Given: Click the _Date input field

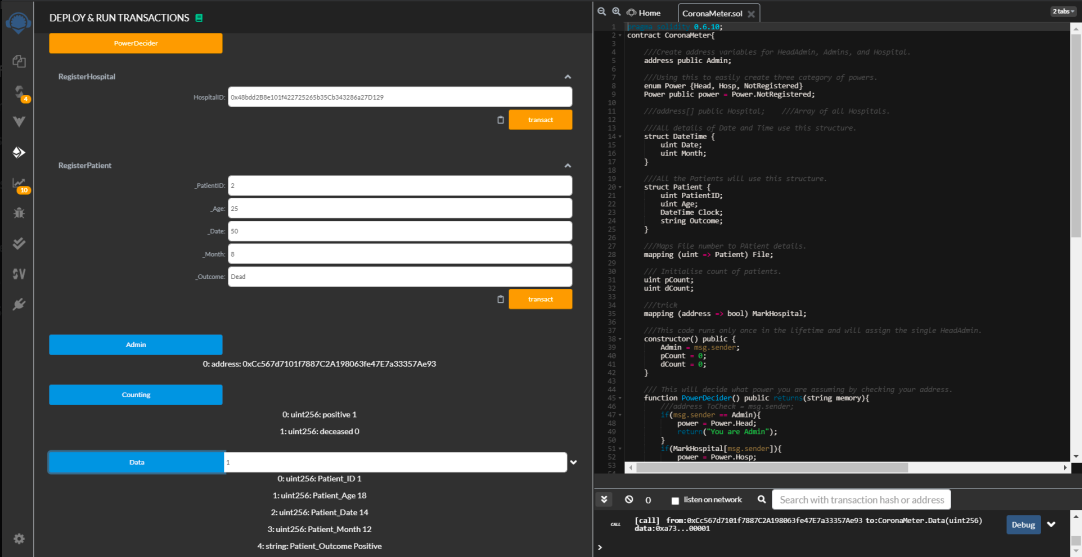Looking at the screenshot, I should [x=400, y=231].
